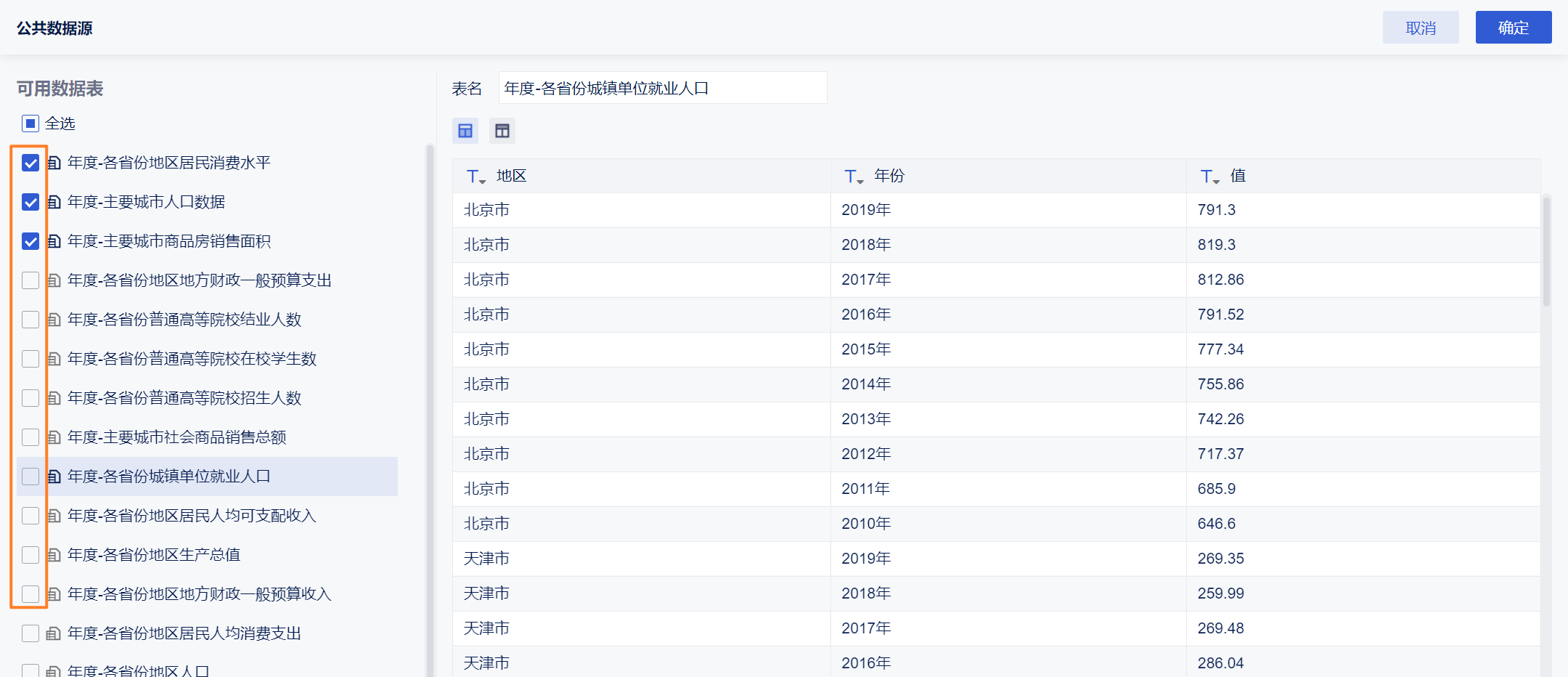Confirm selection with 确定 button

click(1514, 28)
